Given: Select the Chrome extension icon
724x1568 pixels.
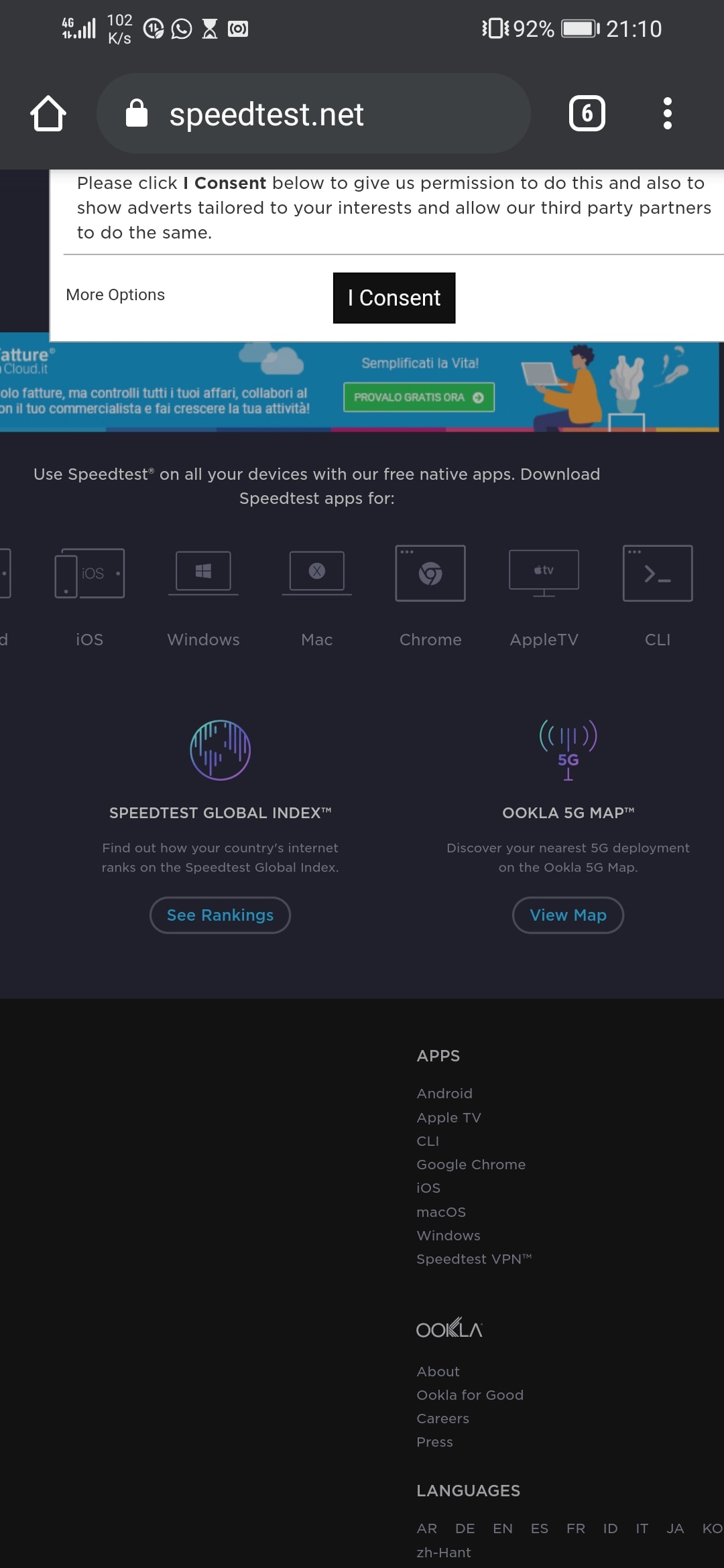Looking at the screenshot, I should pos(430,573).
